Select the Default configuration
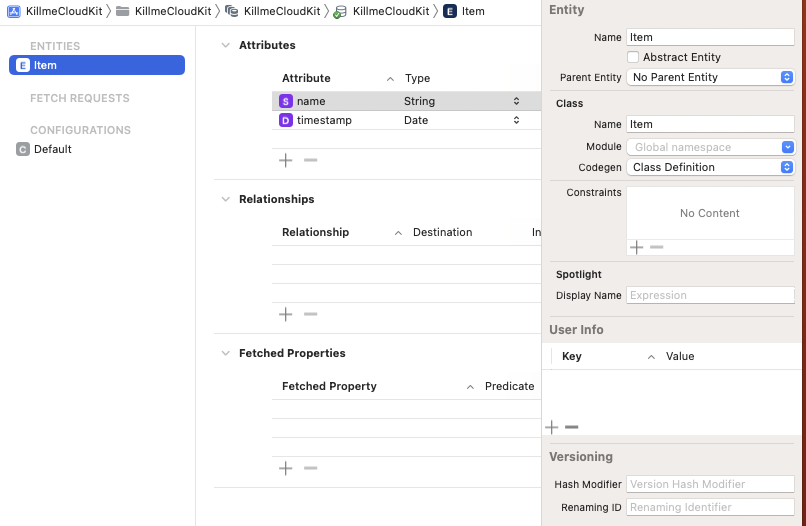The image size is (806, 526). point(52,149)
